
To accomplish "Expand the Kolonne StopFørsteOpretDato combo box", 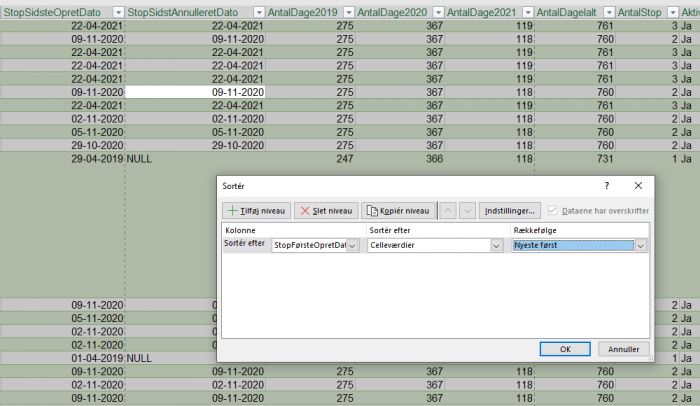I will [x=352, y=245].
